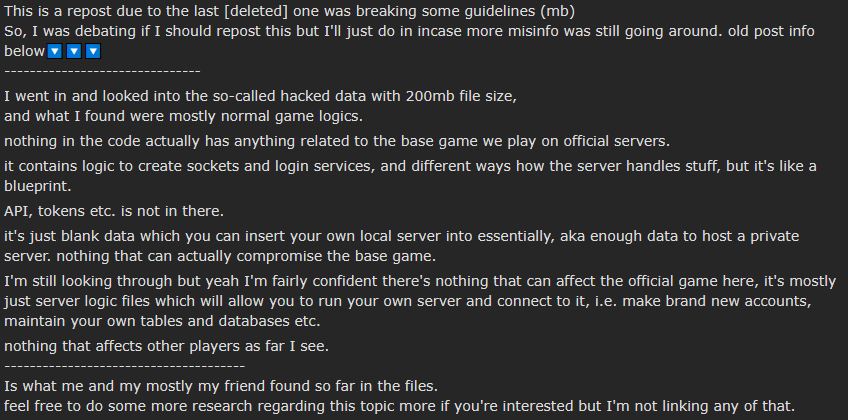The height and width of the screenshot is (420, 848).
Task: Click the line "maintain your own tables and databases etc."
Action: coord(162,321)
